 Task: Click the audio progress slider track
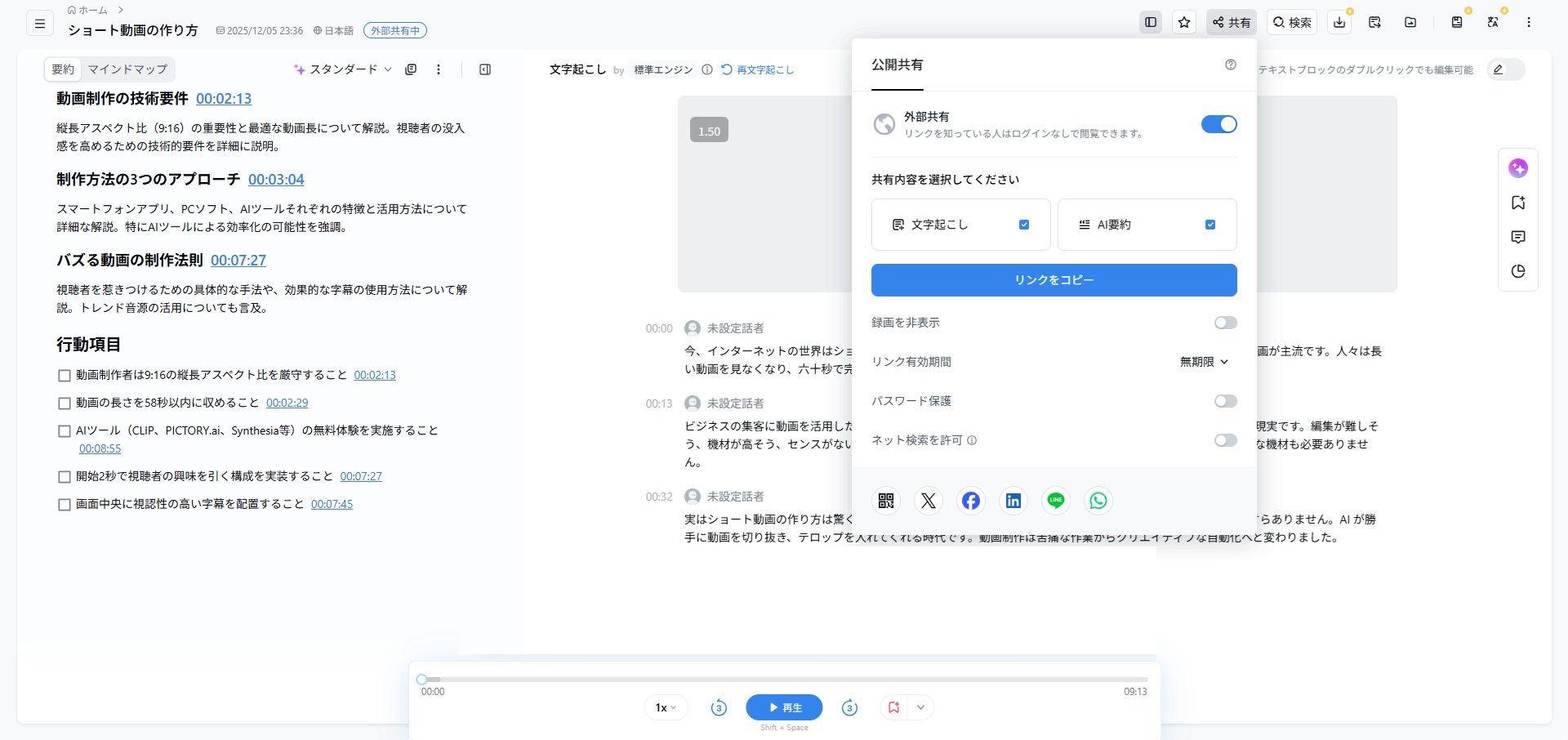click(x=784, y=680)
